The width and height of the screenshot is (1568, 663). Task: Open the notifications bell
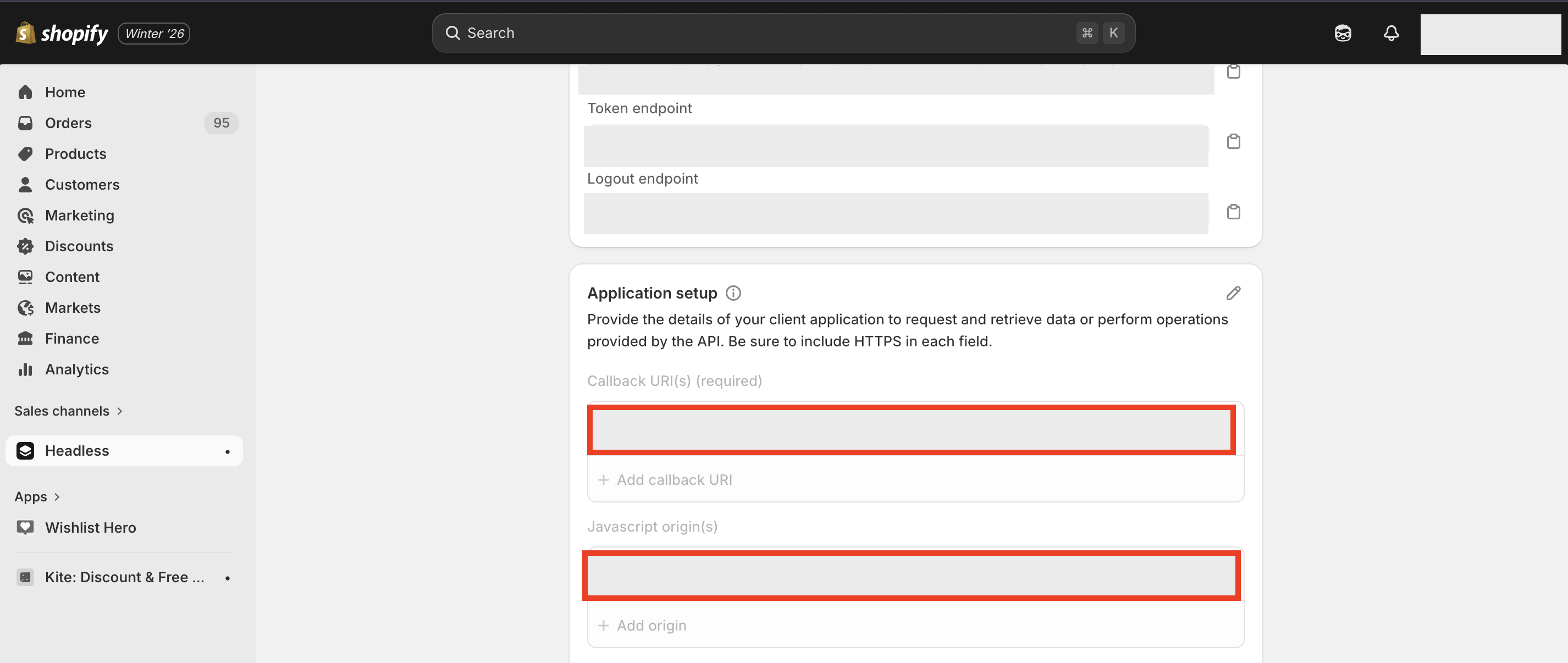[x=1391, y=33]
